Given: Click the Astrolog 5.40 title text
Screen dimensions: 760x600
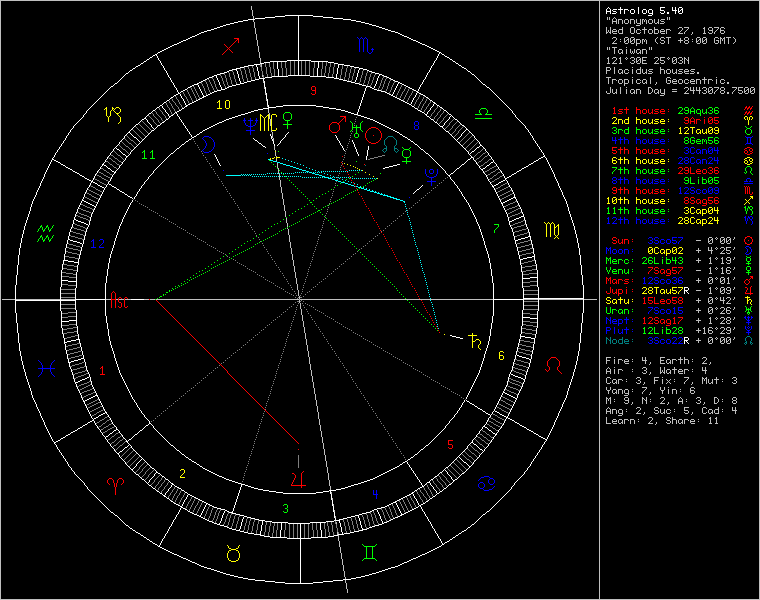Looking at the screenshot, I should pyautogui.click(x=641, y=11).
